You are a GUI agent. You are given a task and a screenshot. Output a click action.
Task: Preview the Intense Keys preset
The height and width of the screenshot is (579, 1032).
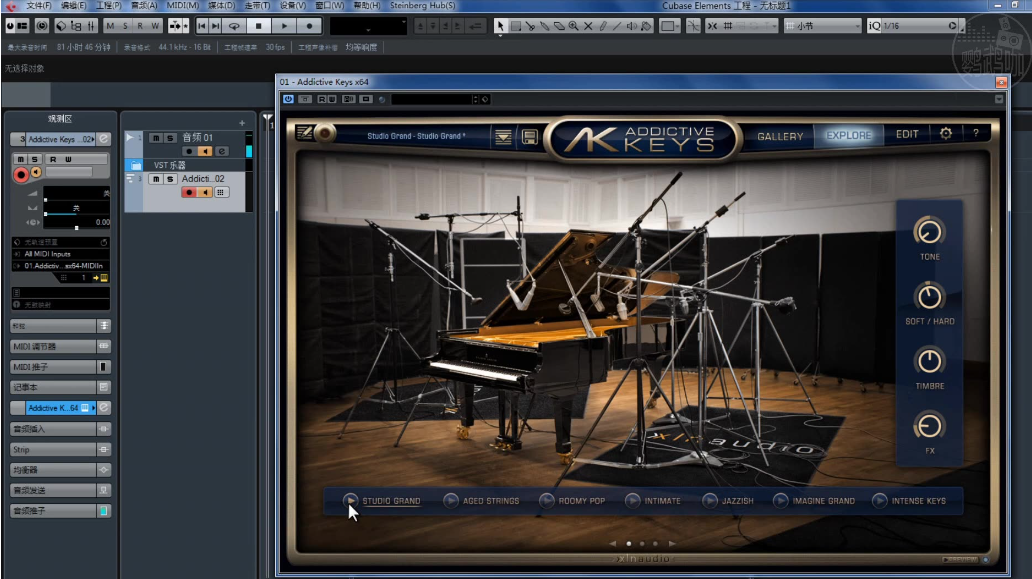click(x=879, y=501)
